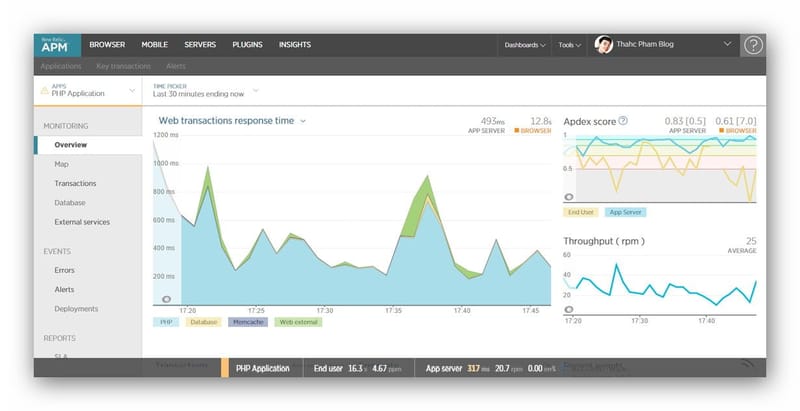This screenshot has width=800, height=411.
Task: Click the zero marker on Apdex chart
Action: [x=568, y=197]
